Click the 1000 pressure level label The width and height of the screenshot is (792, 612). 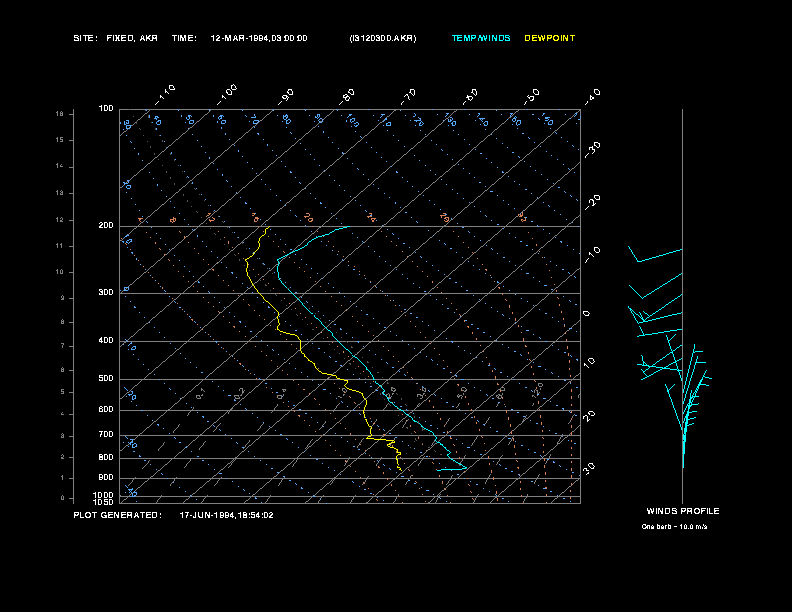tap(104, 495)
